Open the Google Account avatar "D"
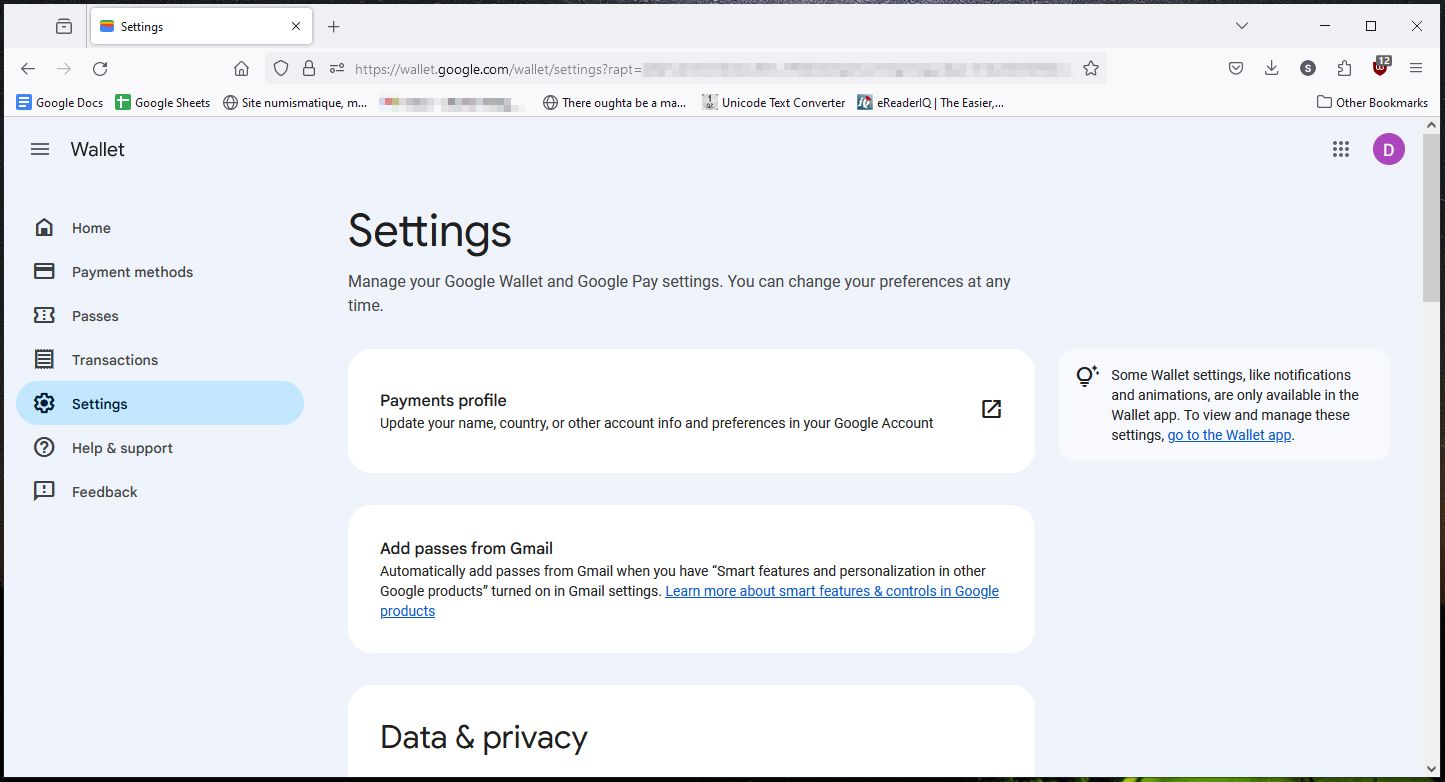This screenshot has width=1445, height=782. (x=1388, y=149)
